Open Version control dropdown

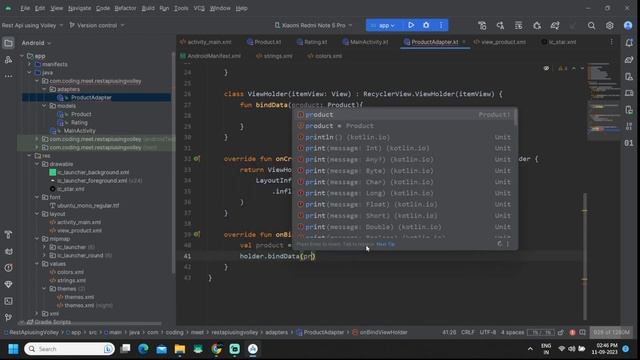(x=97, y=25)
